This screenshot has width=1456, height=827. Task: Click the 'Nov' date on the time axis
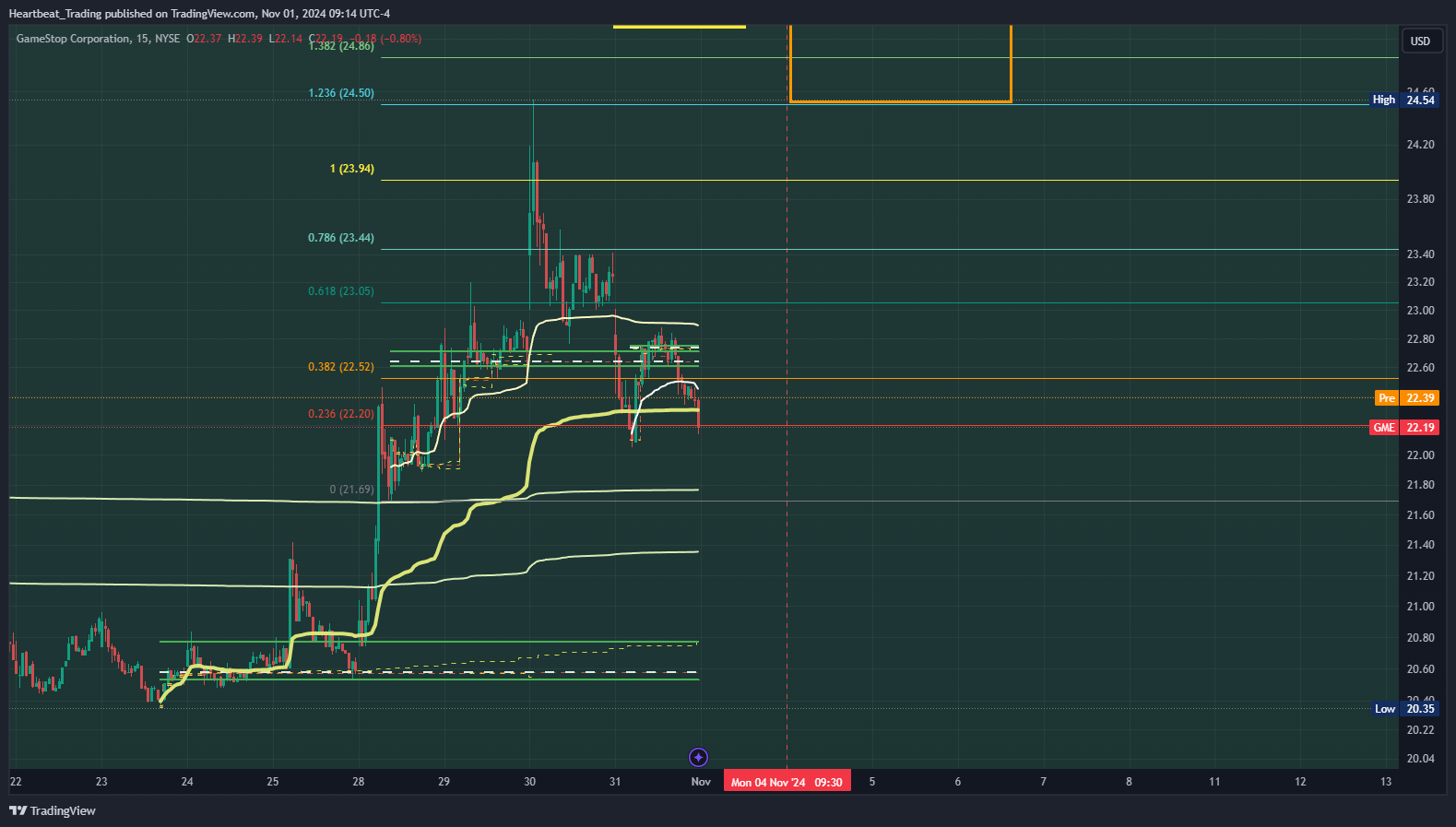(701, 782)
